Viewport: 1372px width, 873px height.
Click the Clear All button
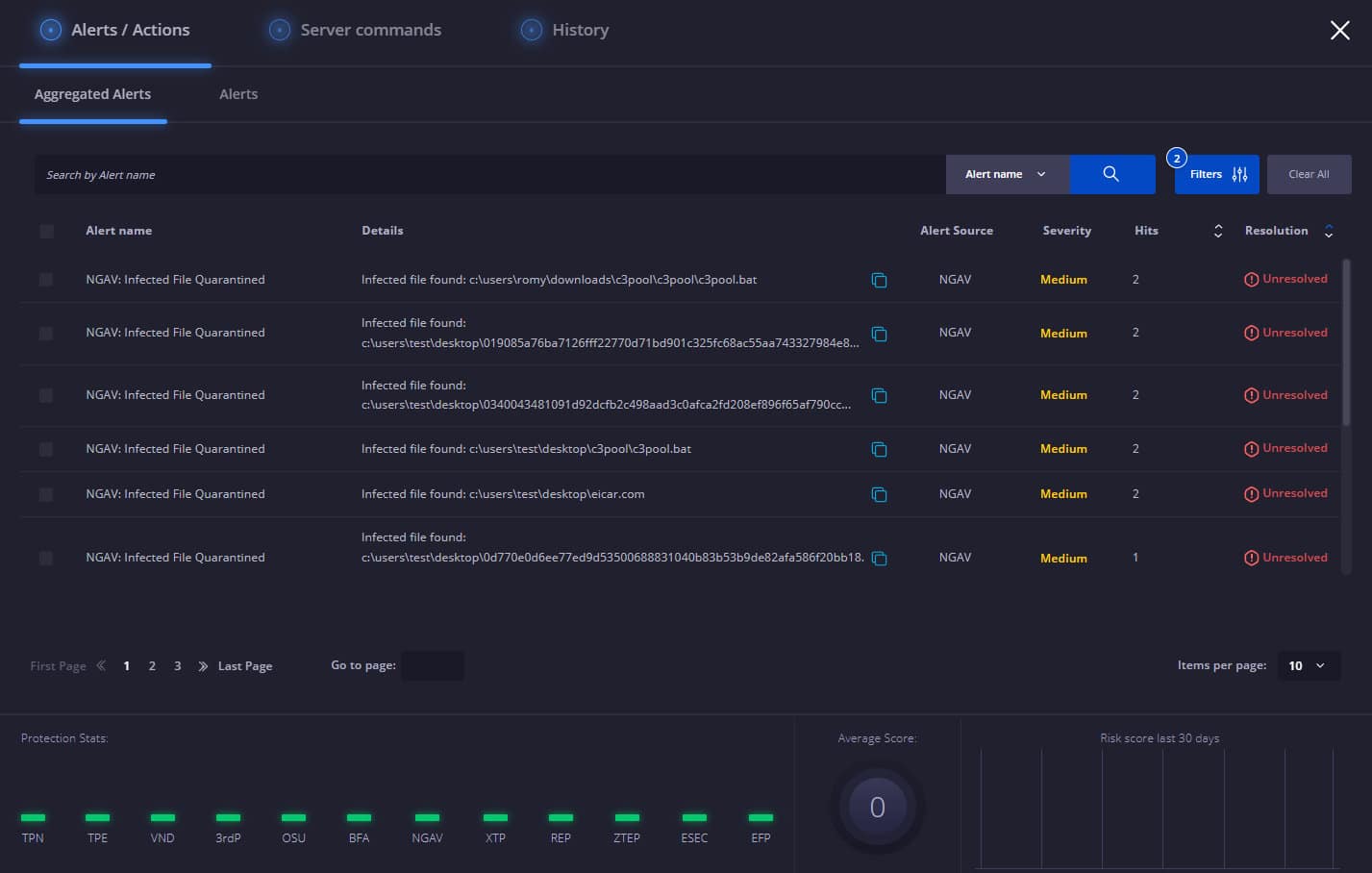pos(1309,174)
